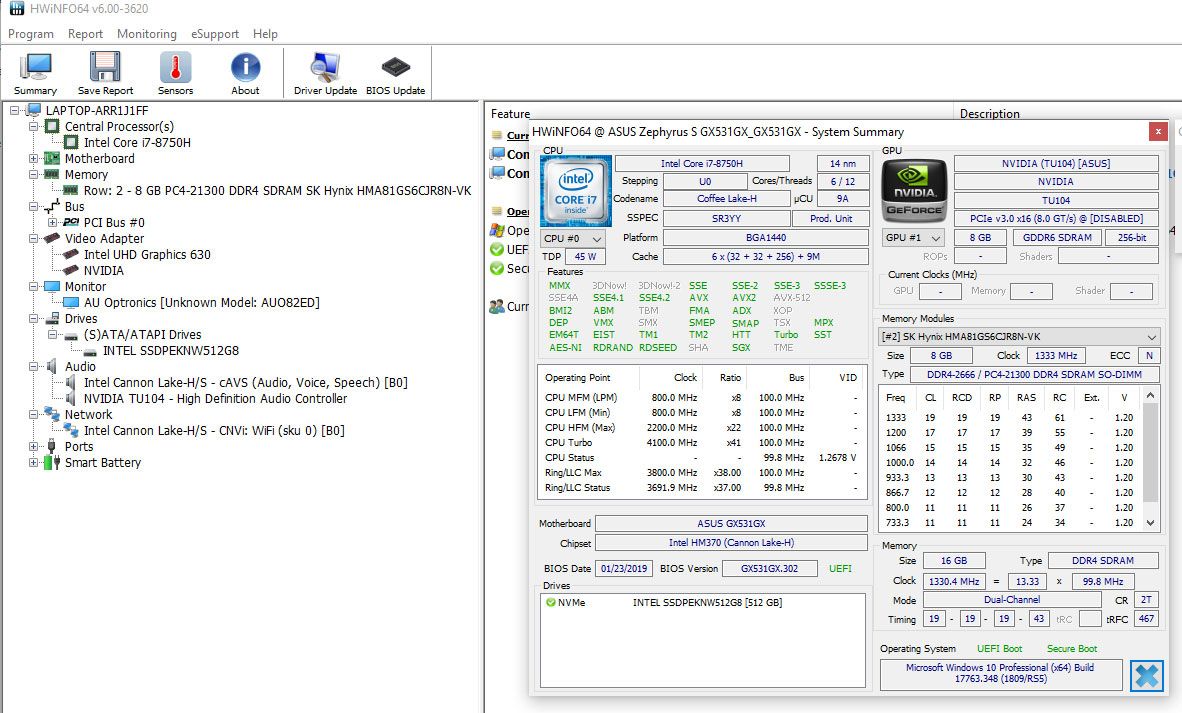Click the Prod. Unit button

pyautogui.click(x=831, y=219)
